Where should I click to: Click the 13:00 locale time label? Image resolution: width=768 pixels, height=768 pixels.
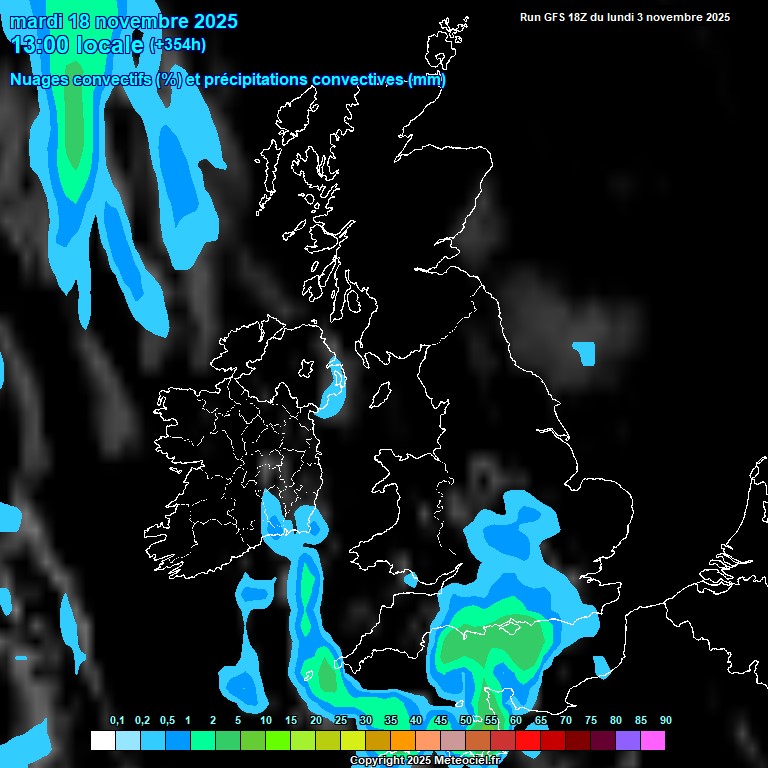tap(78, 44)
